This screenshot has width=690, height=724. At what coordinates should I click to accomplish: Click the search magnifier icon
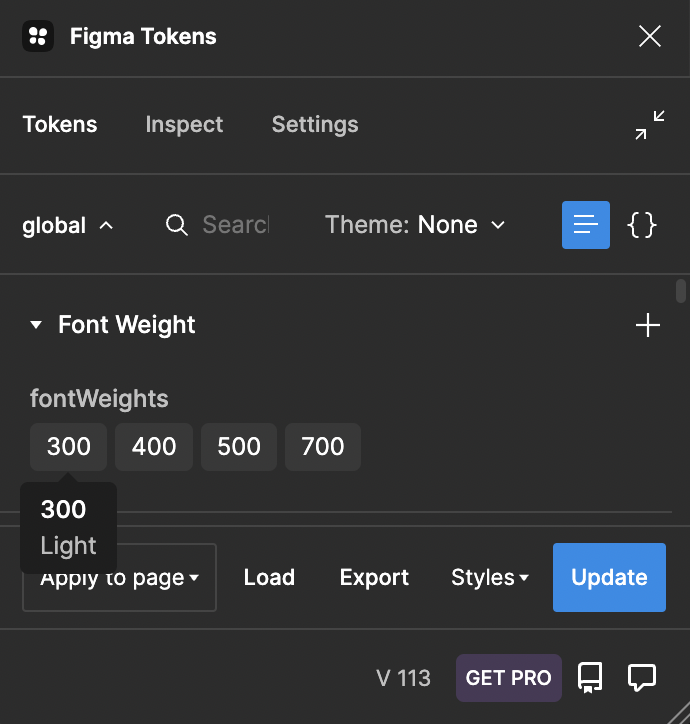click(x=176, y=225)
